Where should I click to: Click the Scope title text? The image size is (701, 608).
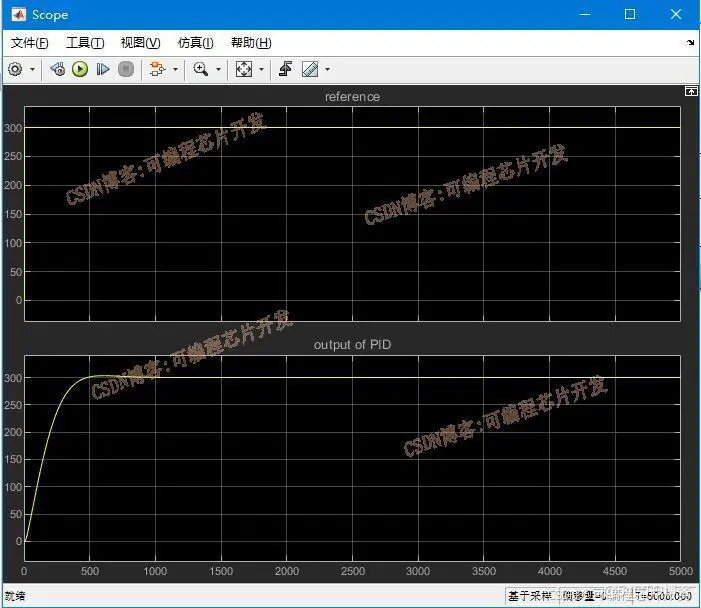(x=50, y=15)
